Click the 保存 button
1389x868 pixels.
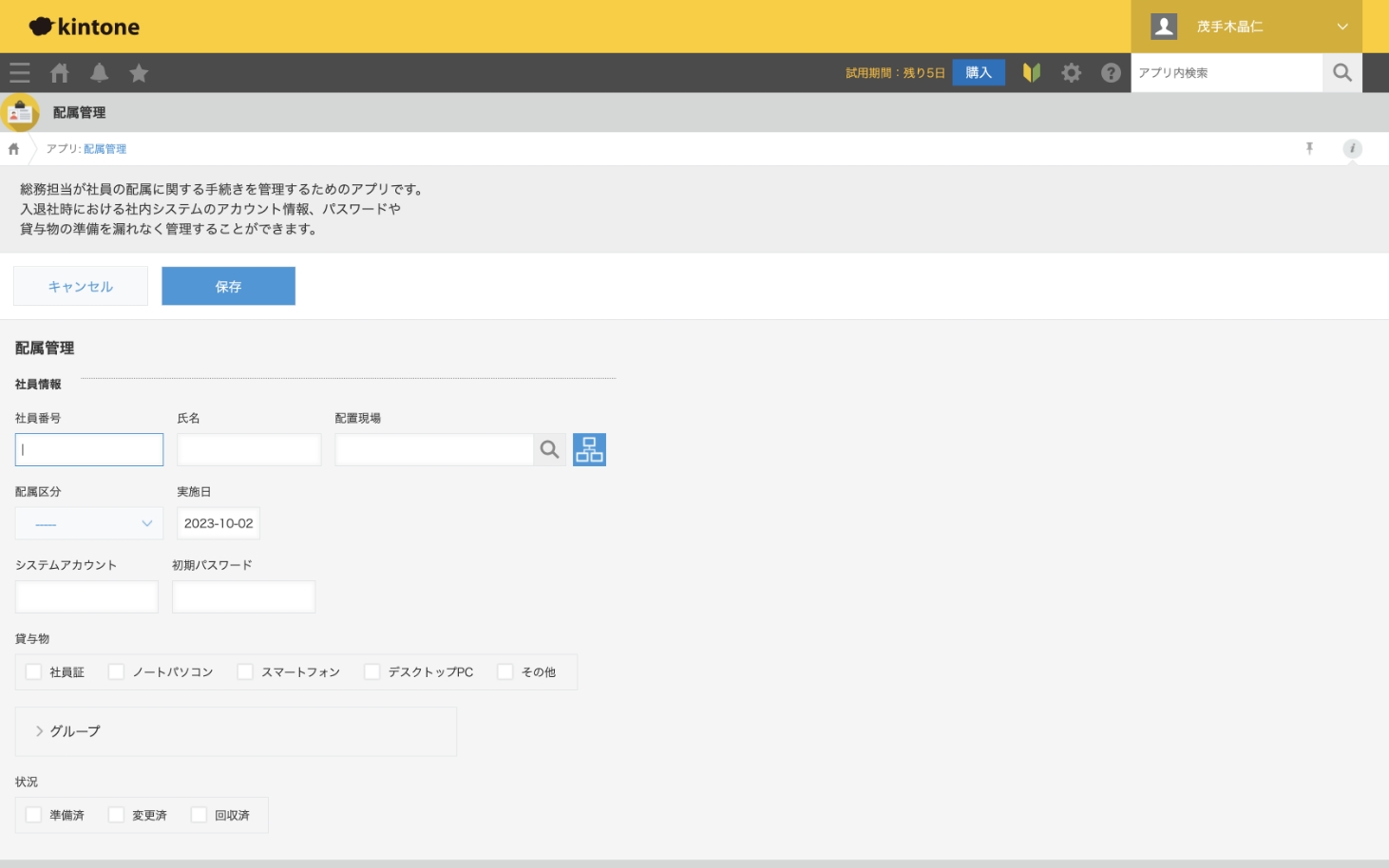click(228, 286)
